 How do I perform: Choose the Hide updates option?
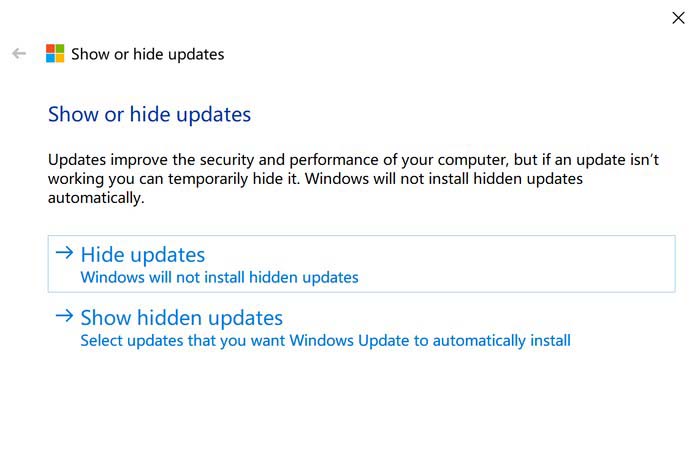pyautogui.click(x=142, y=255)
